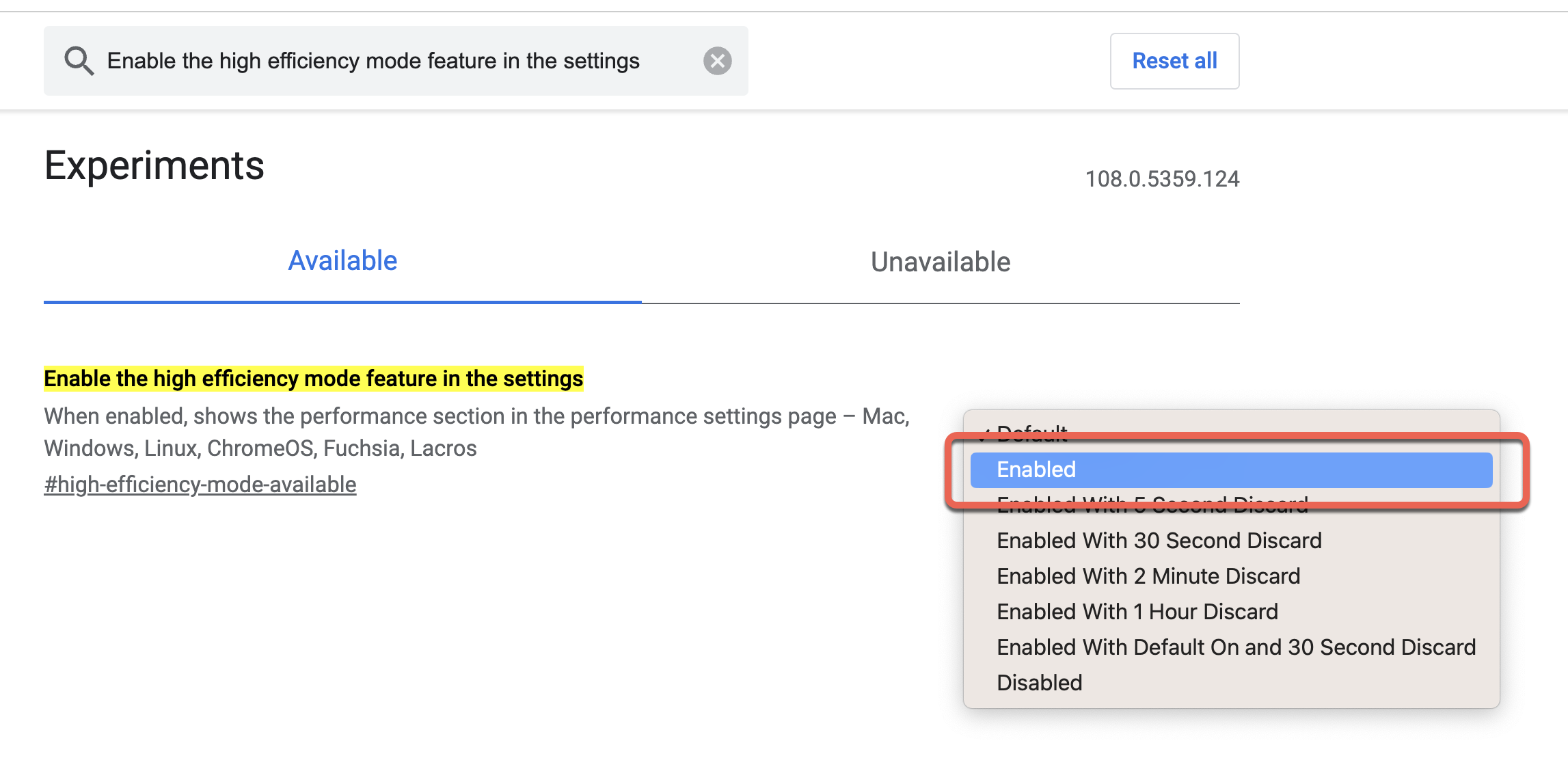Switch to the Available tab
The height and width of the screenshot is (771, 1568).
(342, 261)
